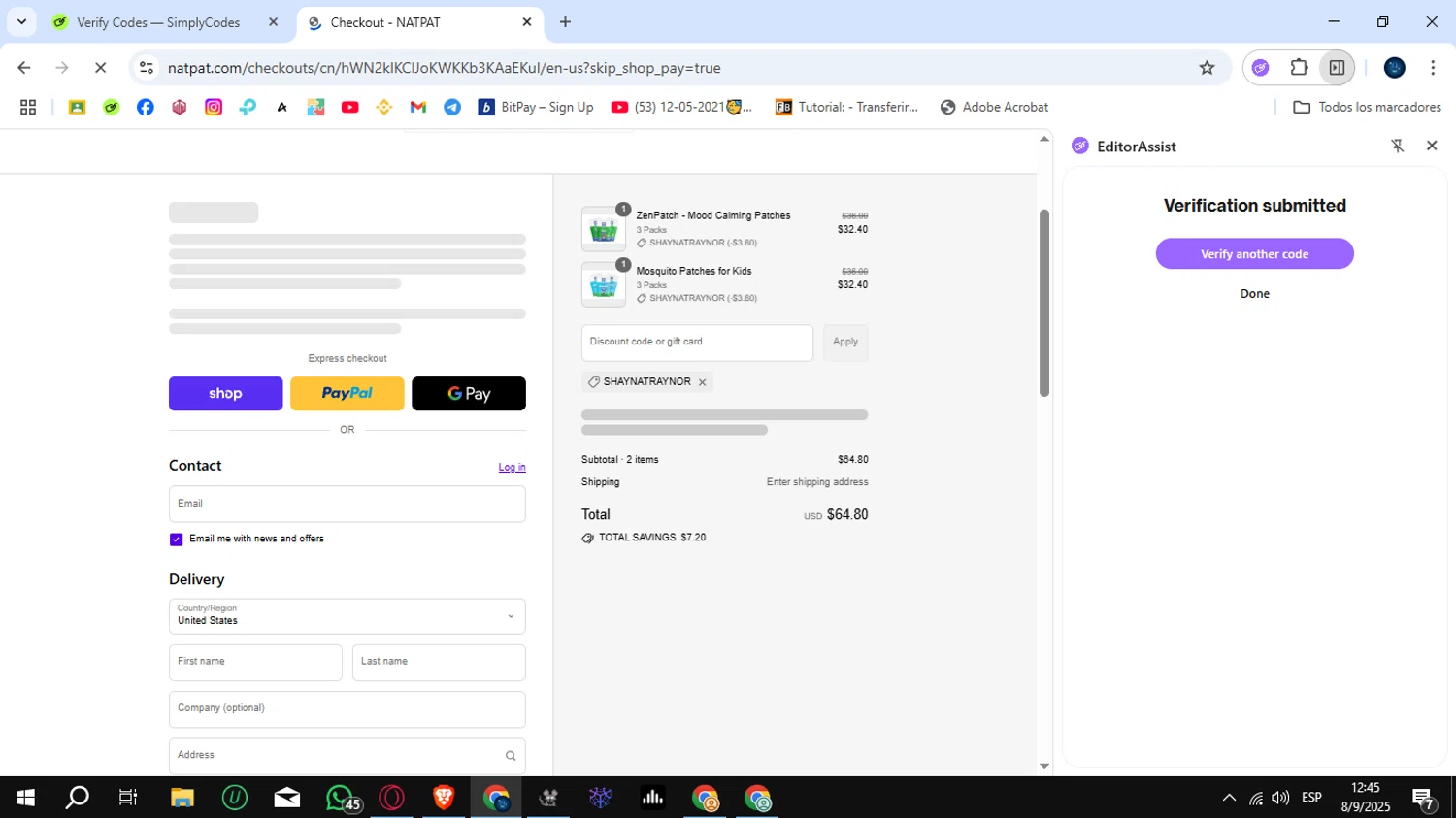This screenshot has height=818, width=1456.
Task: Open the Chrome apps grid icon
Action: [x=28, y=107]
